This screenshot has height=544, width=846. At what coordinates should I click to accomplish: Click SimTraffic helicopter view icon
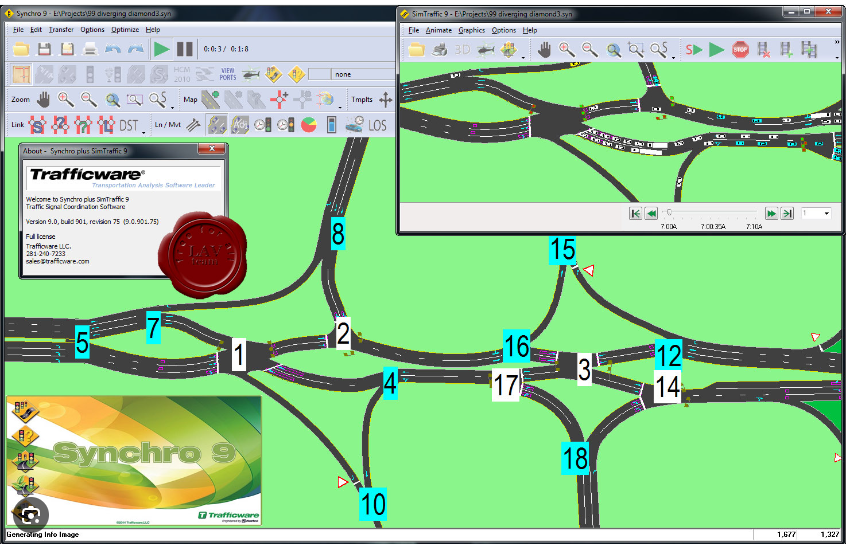[486, 50]
